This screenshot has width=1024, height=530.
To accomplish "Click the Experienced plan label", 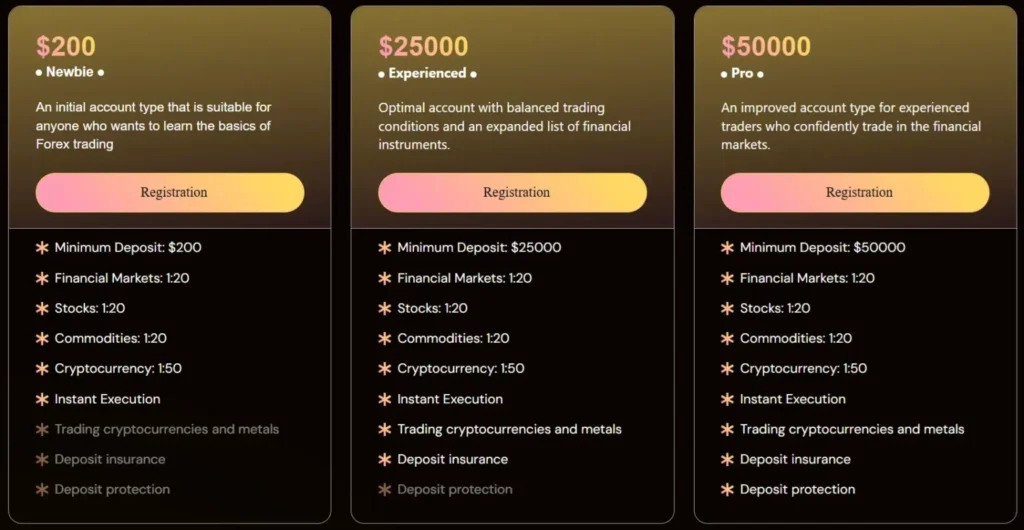I will click(x=427, y=73).
